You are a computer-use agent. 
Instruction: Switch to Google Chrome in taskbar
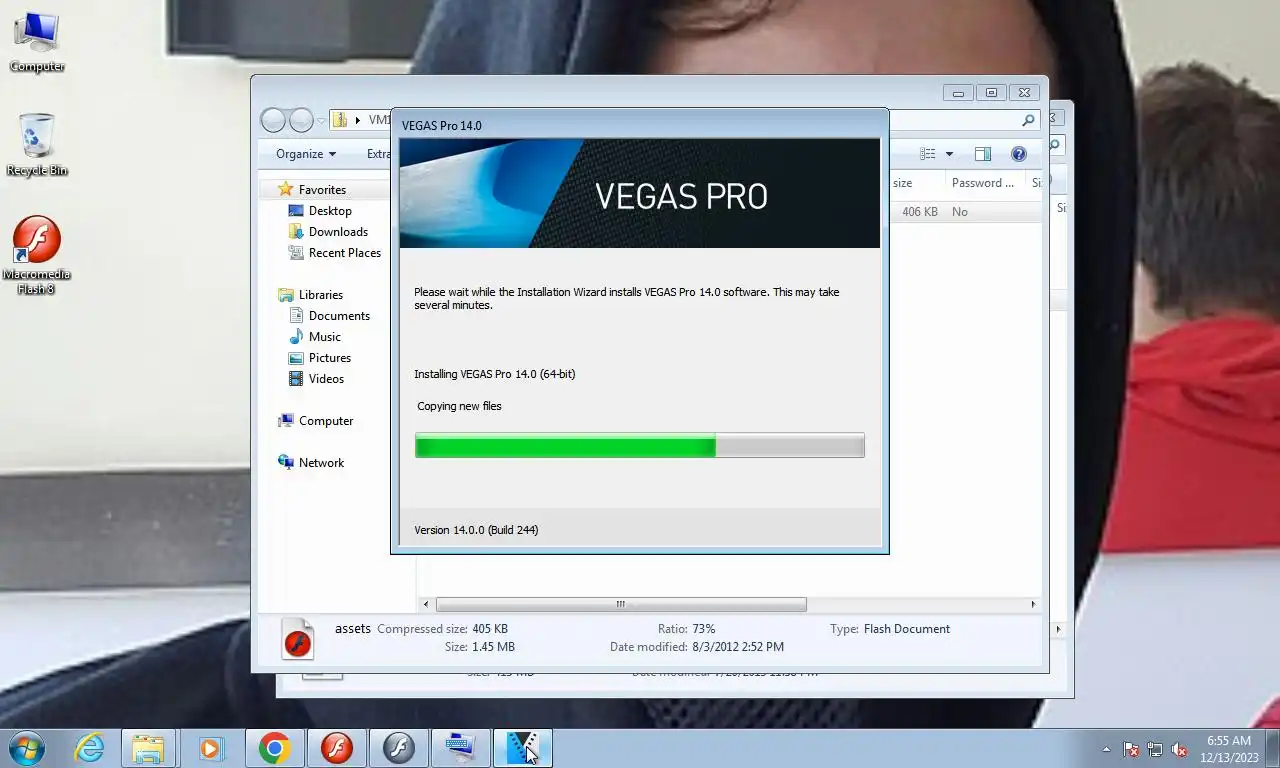274,748
